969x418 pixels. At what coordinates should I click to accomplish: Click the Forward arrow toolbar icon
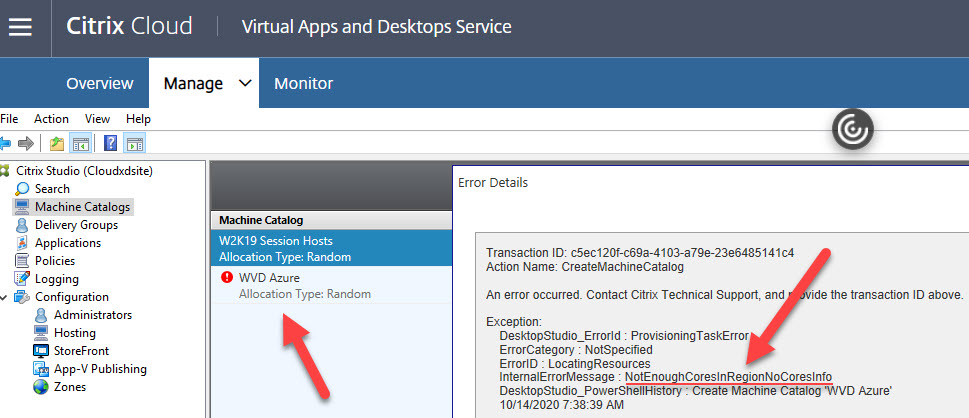tap(26, 144)
